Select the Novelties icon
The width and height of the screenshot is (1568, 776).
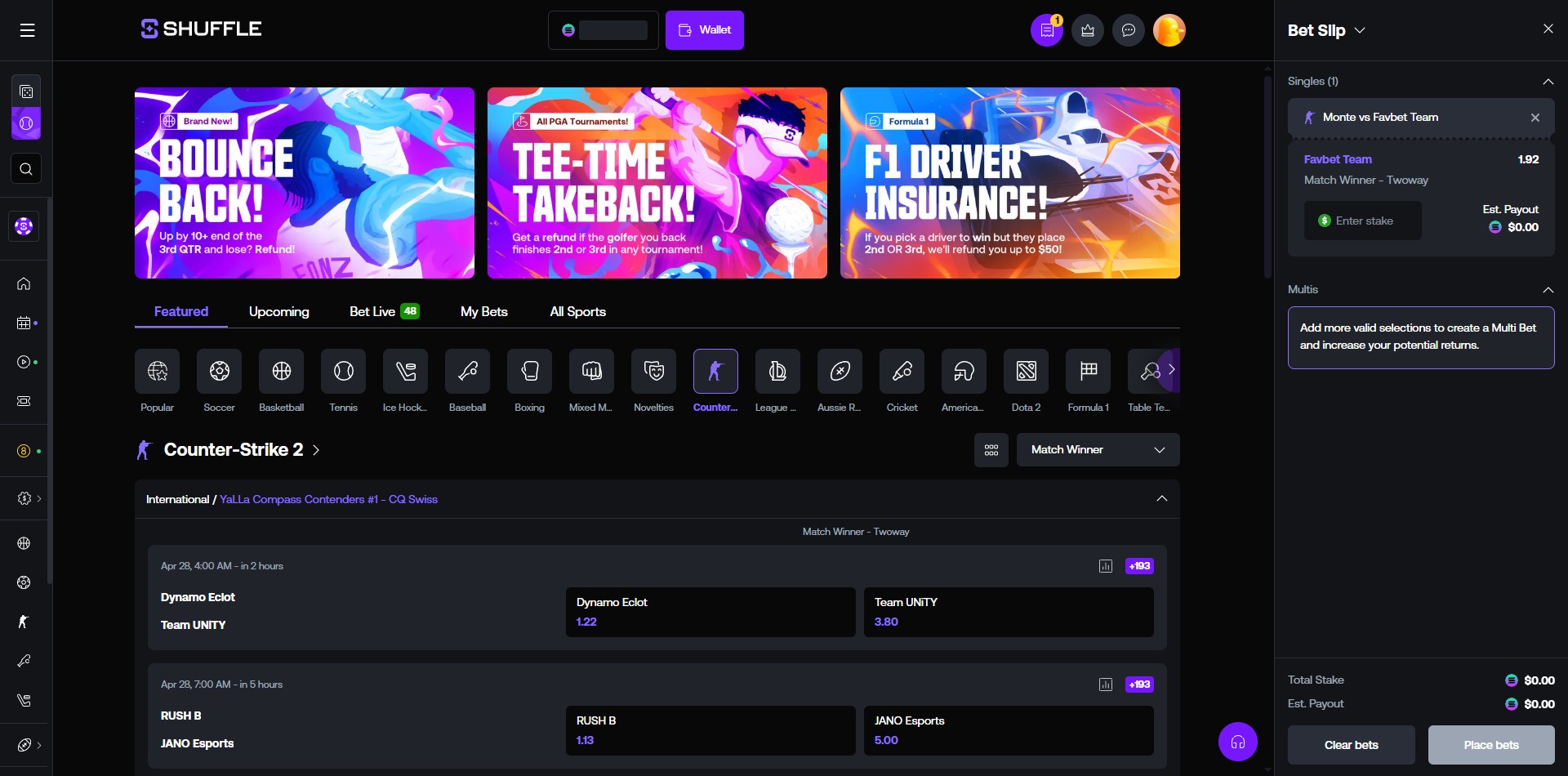654,371
